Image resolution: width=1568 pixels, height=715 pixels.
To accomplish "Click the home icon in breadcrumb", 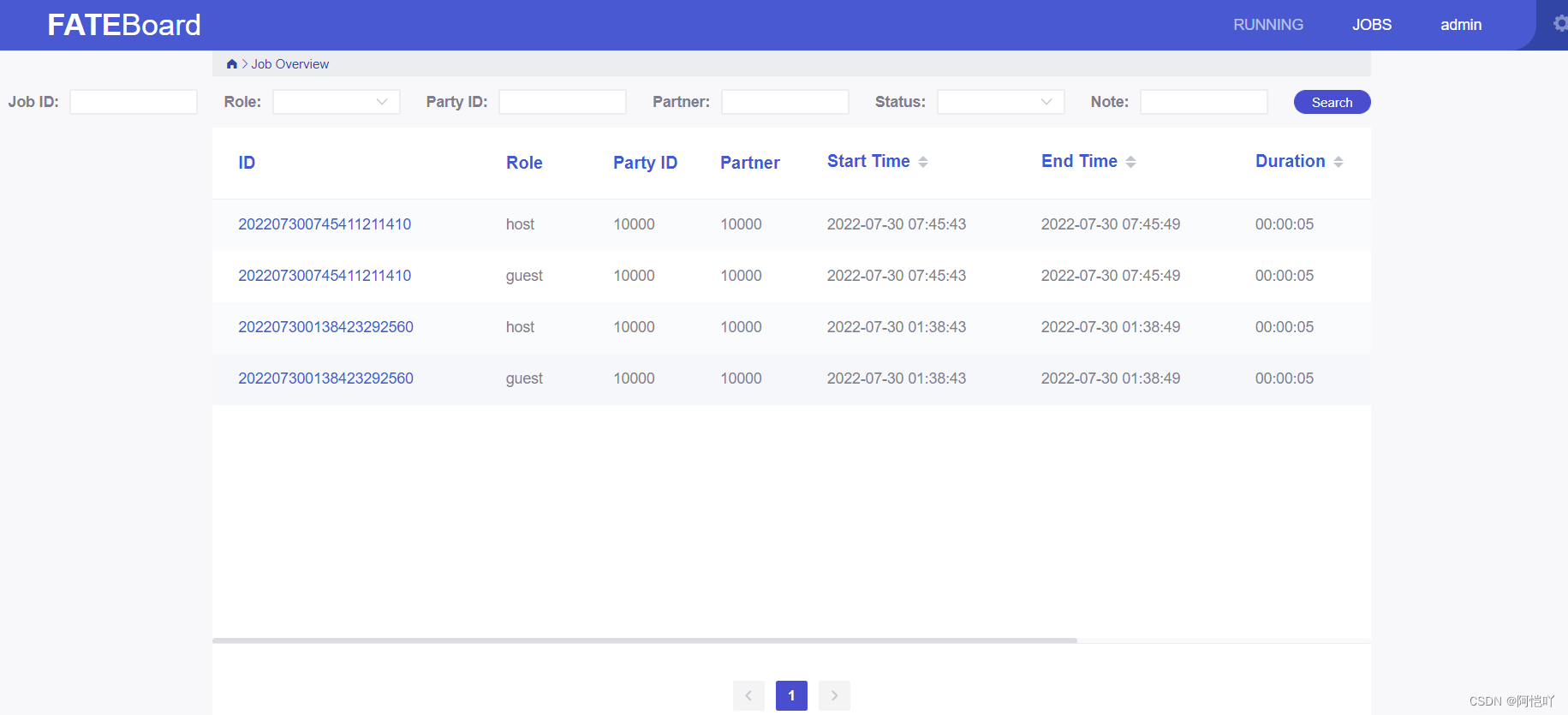I will (x=231, y=64).
